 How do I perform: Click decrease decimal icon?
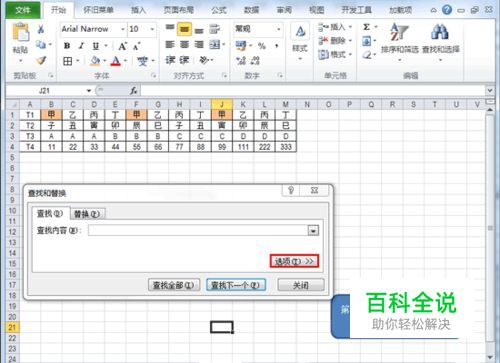point(255,60)
